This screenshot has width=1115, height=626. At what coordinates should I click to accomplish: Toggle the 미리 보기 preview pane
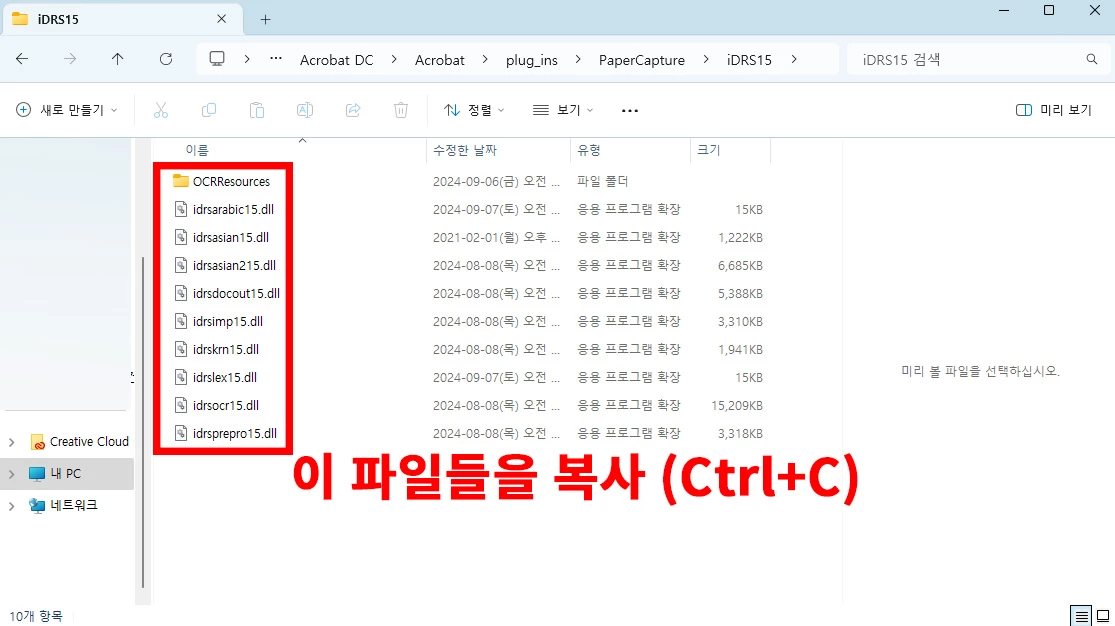click(1054, 110)
